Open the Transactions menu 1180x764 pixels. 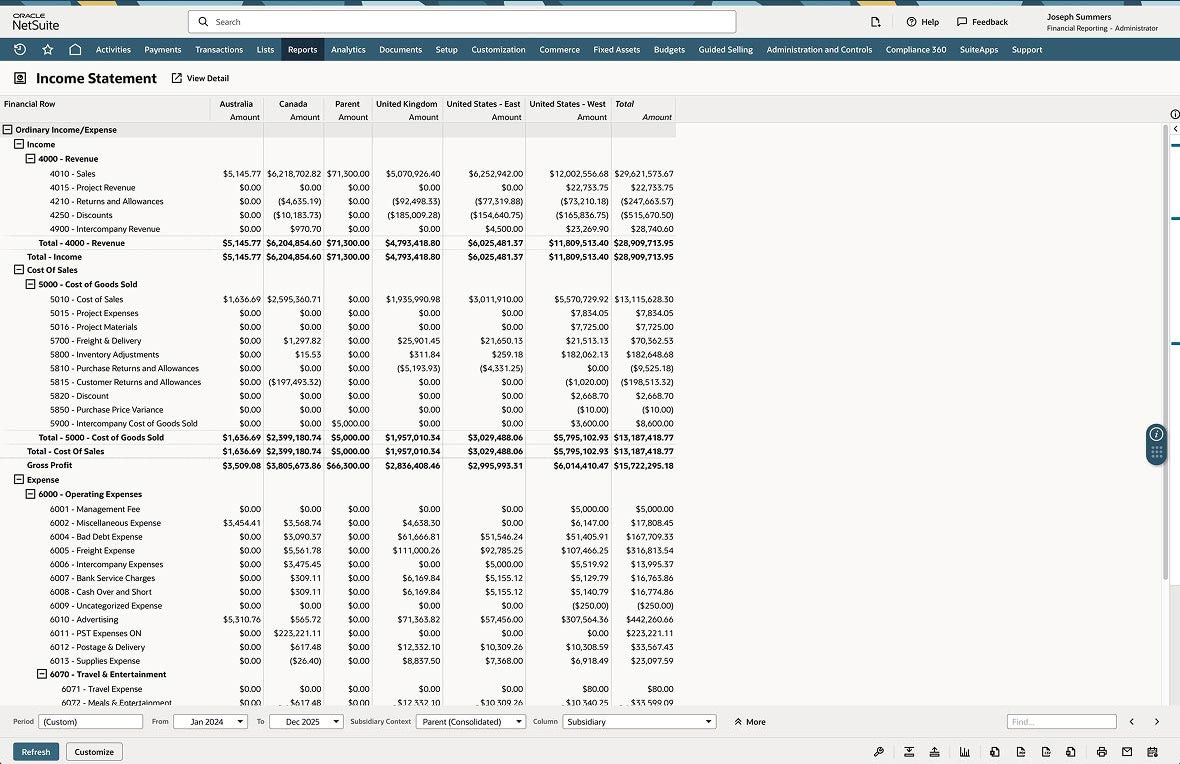[219, 50]
